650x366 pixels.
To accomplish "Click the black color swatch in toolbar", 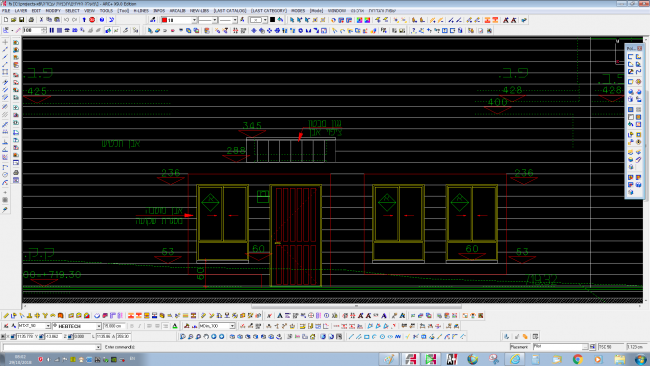I will [272, 20].
